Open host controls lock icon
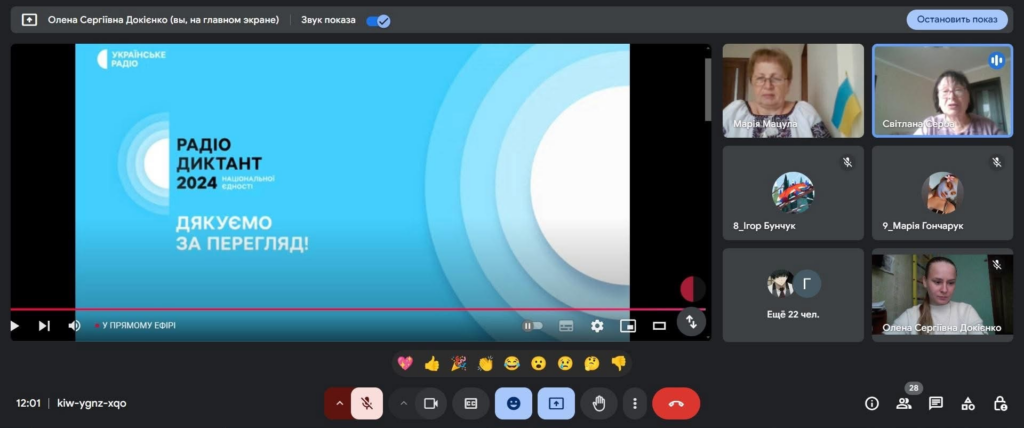The width and height of the screenshot is (1024, 428). point(1000,403)
